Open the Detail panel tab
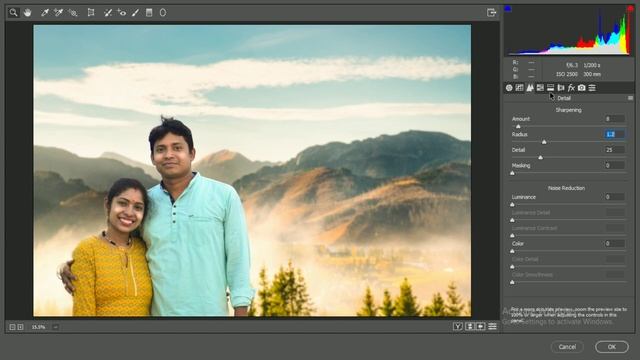Screen dimensions: 640x360 point(530,88)
